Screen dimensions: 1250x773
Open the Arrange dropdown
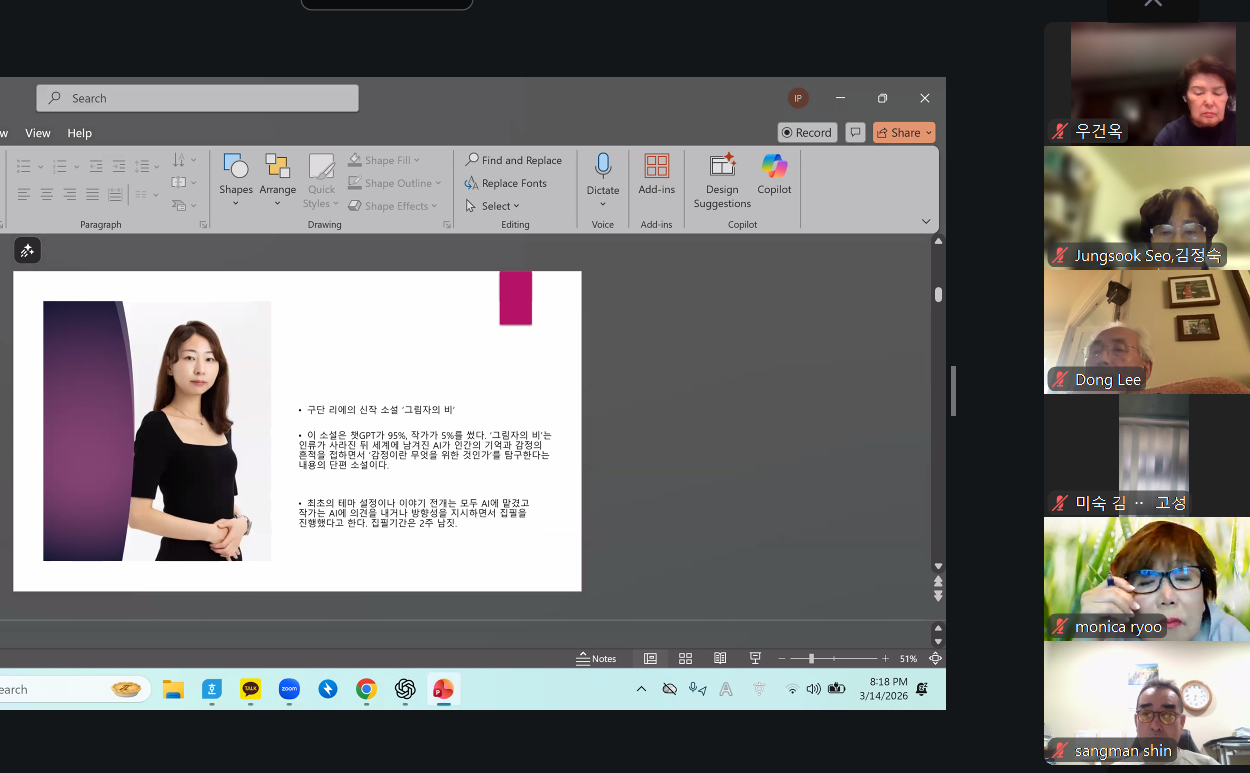[x=277, y=203]
